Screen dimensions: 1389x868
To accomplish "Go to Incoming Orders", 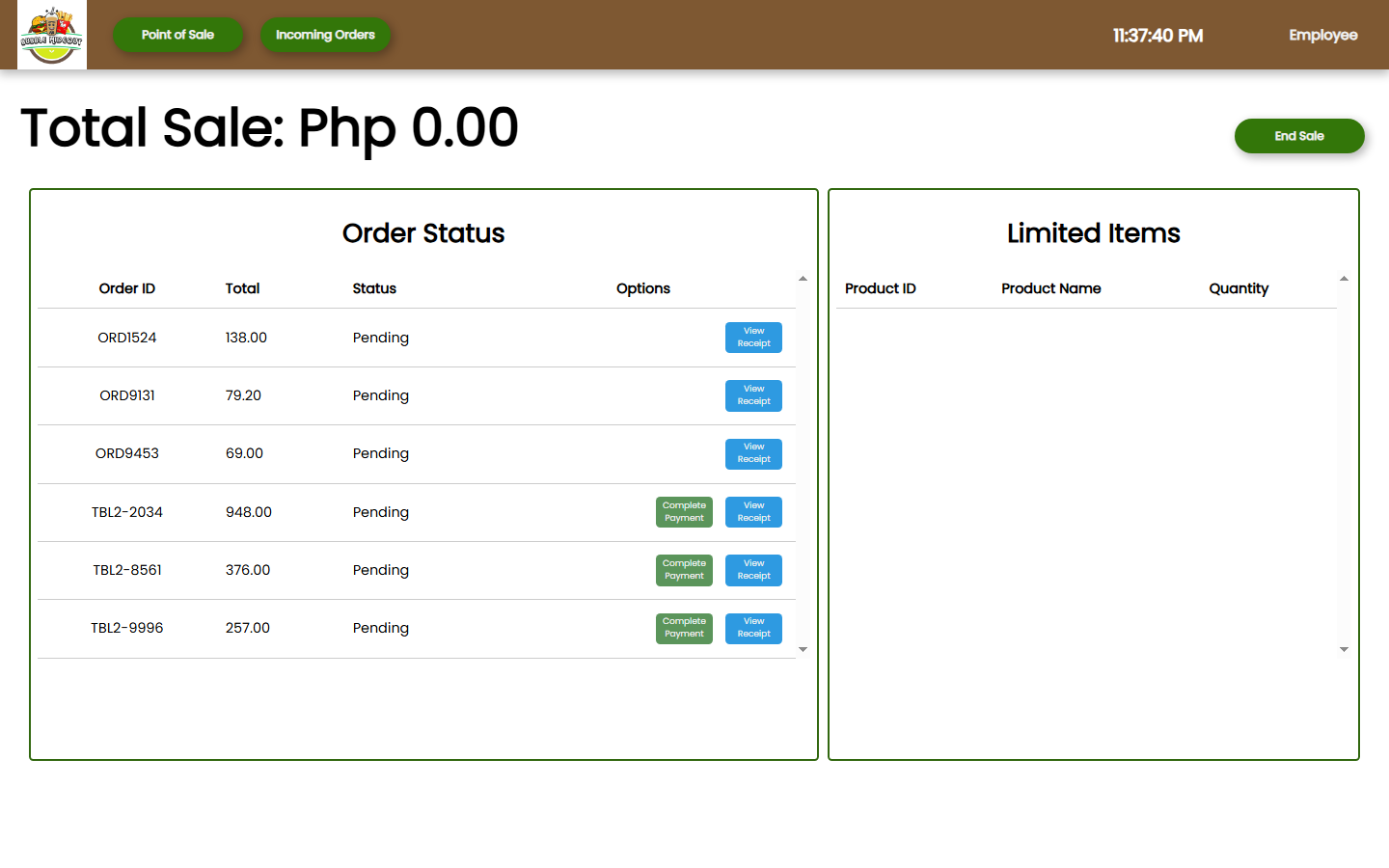I will point(325,35).
